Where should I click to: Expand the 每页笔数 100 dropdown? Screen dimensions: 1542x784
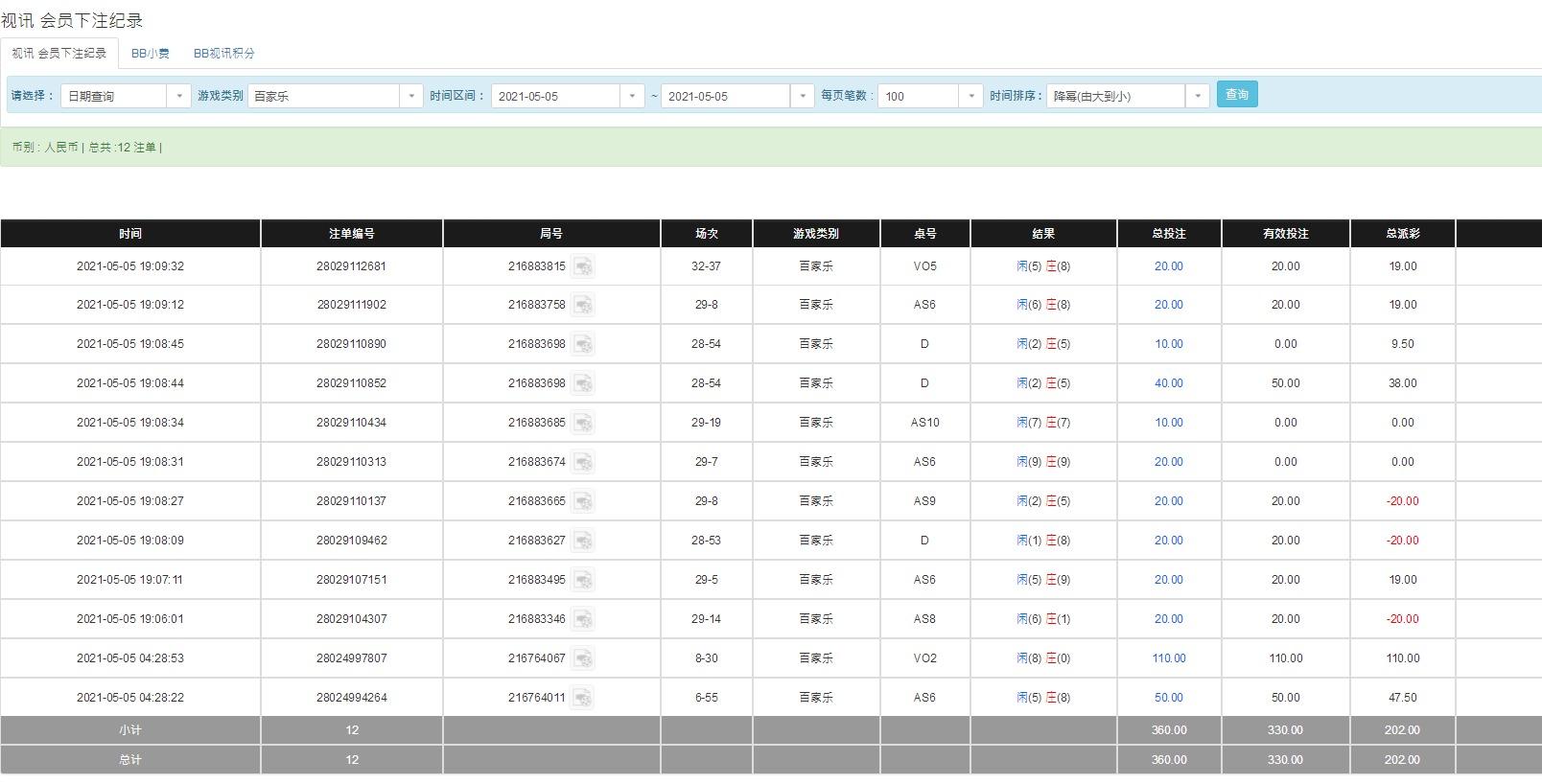(x=929, y=96)
